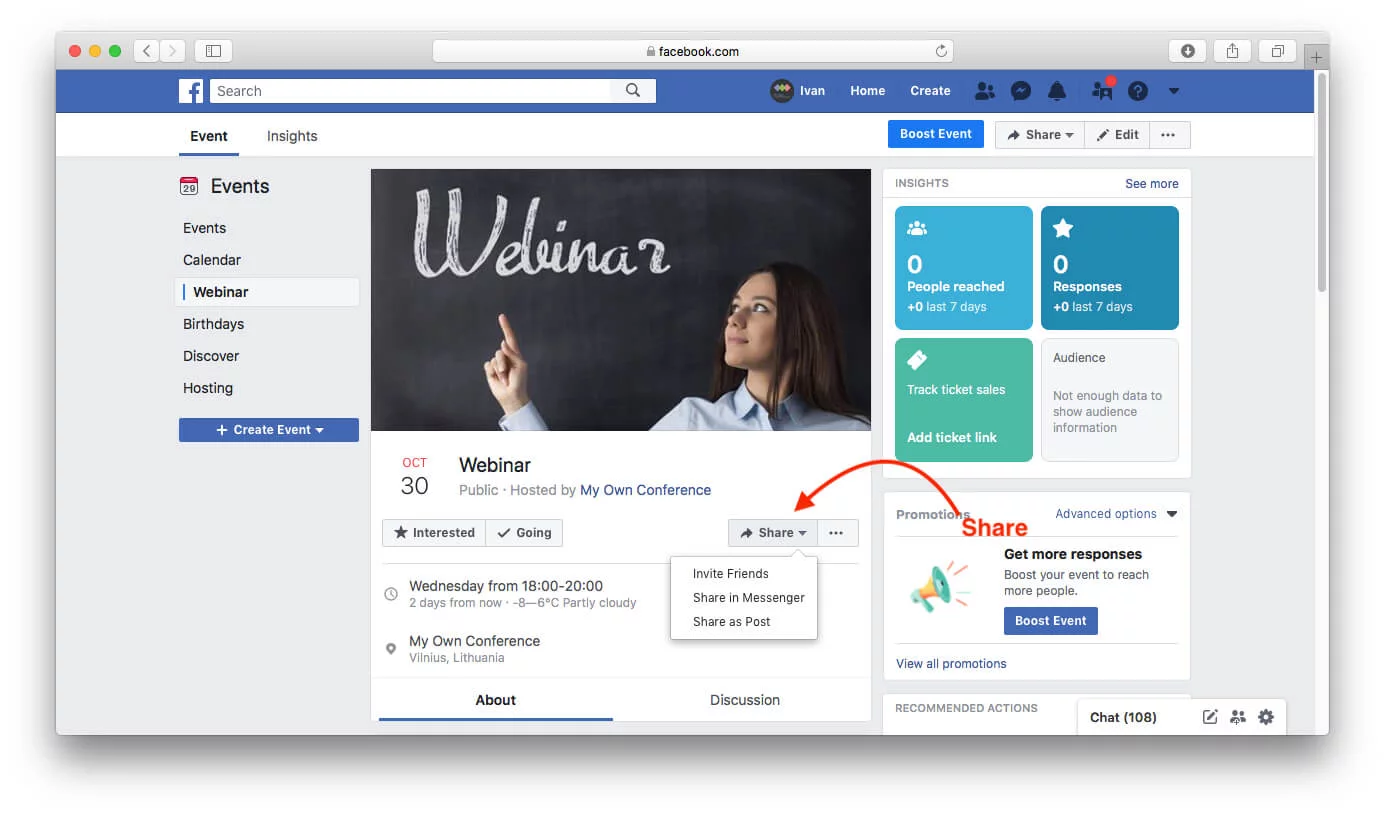Image resolution: width=1385 pixels, height=815 pixels.
Task: Open chat settings via the gear icon
Action: 1266,717
